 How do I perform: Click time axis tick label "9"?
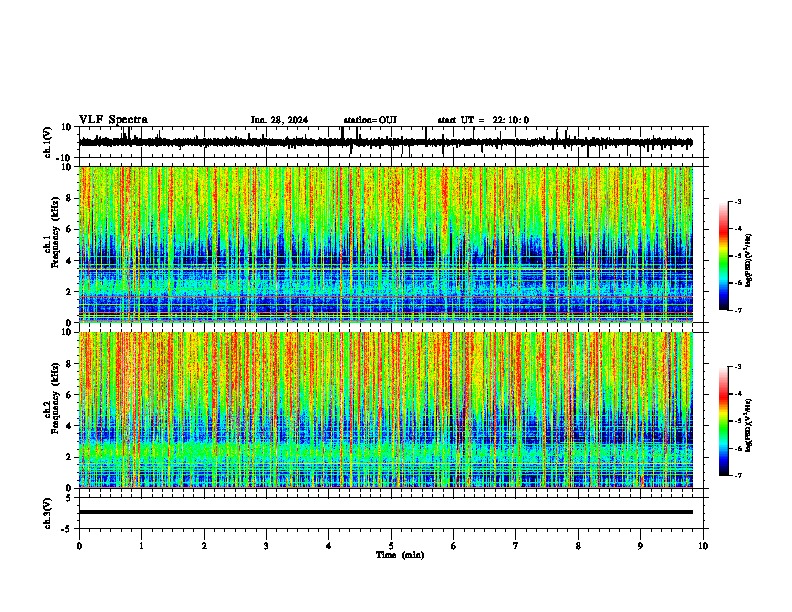pos(640,546)
